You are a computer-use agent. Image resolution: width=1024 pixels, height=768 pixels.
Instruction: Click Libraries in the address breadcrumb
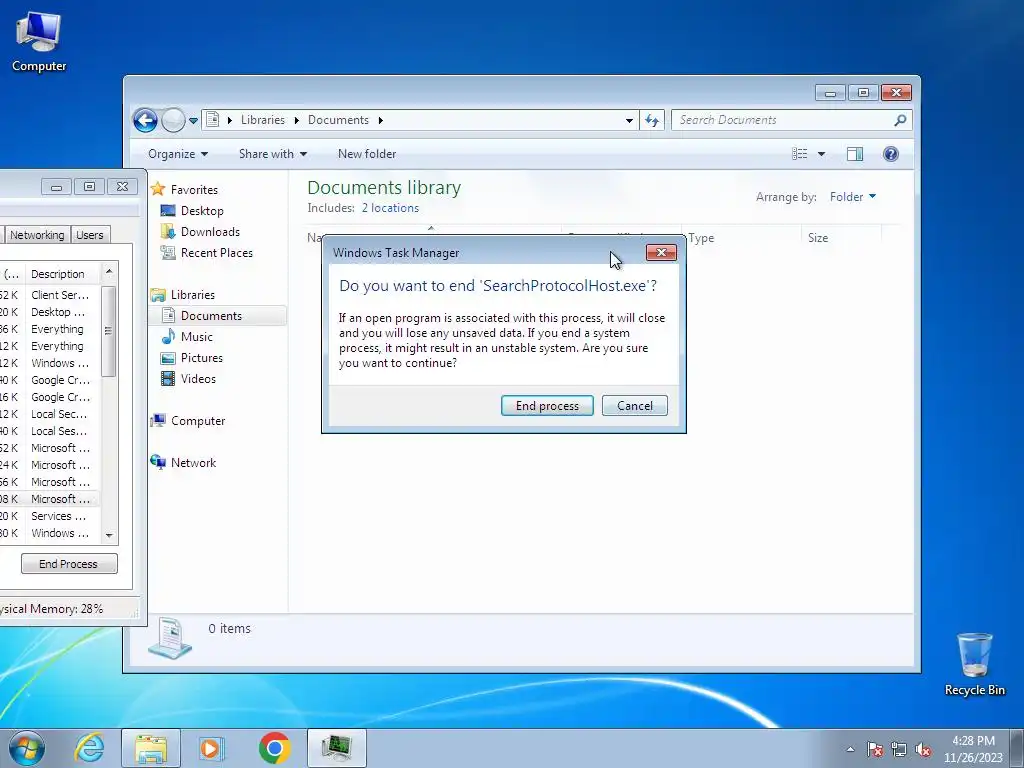263,120
